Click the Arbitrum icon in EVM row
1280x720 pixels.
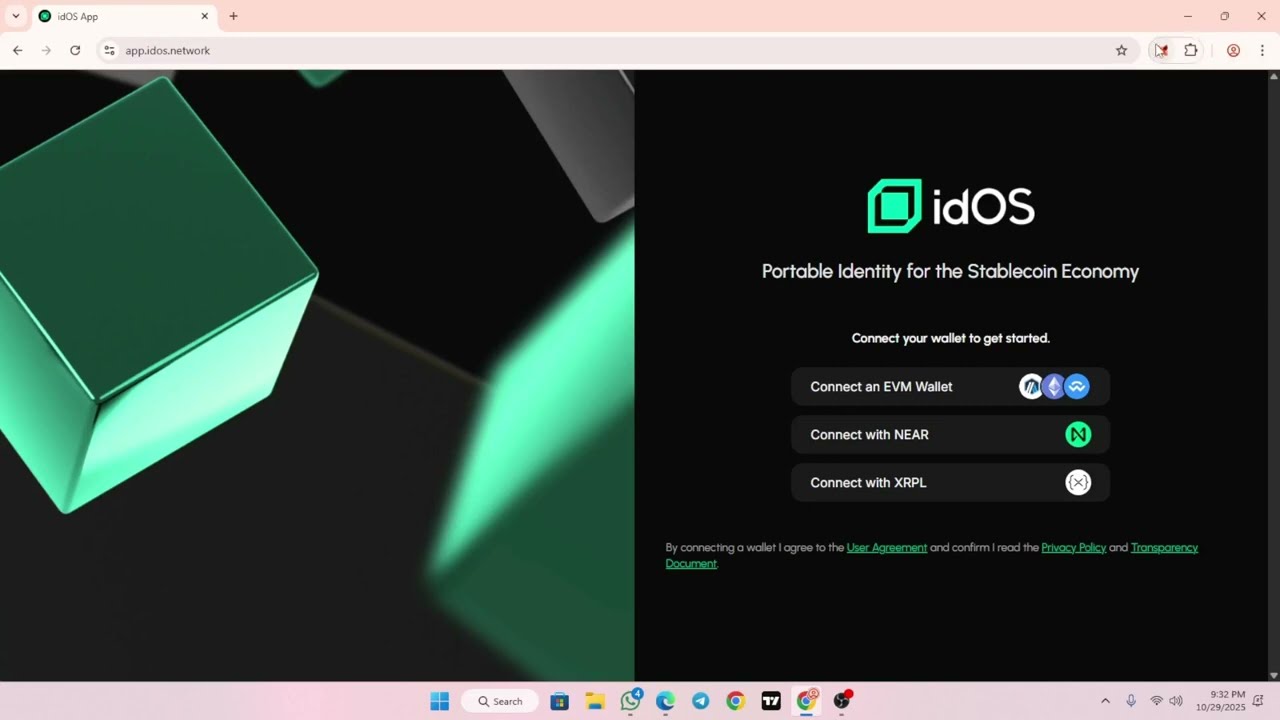point(1031,387)
